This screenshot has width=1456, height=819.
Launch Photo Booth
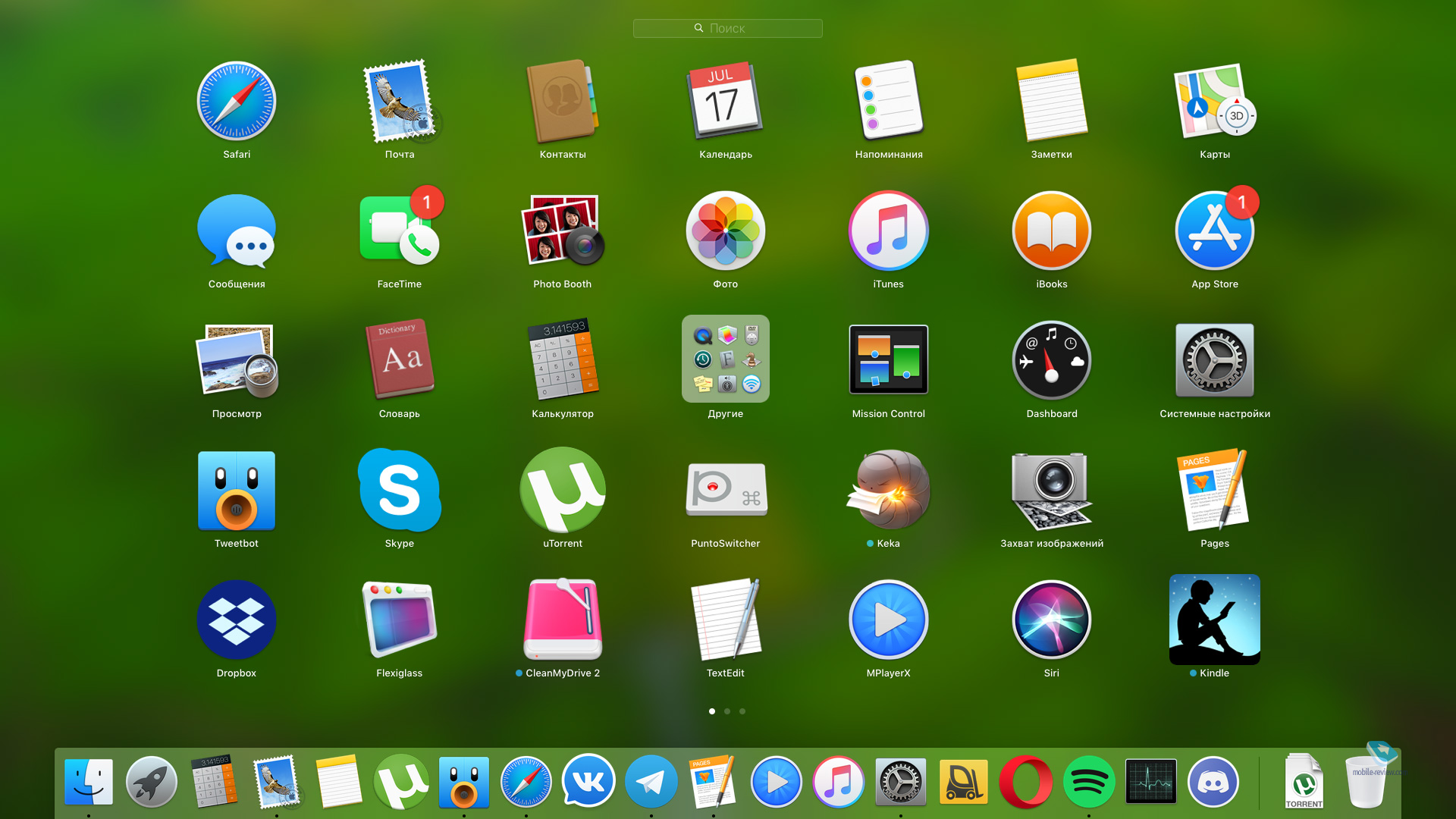pos(563,231)
